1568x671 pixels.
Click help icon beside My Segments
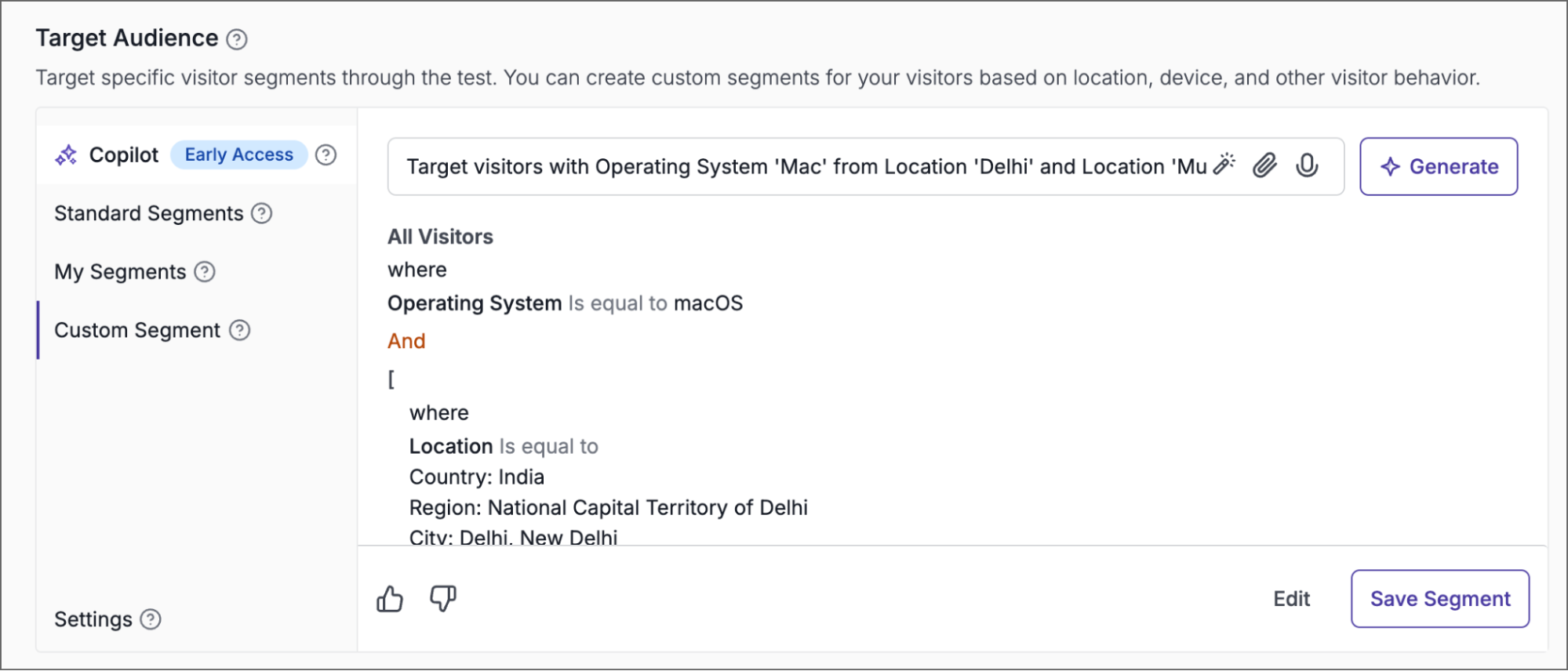[205, 272]
